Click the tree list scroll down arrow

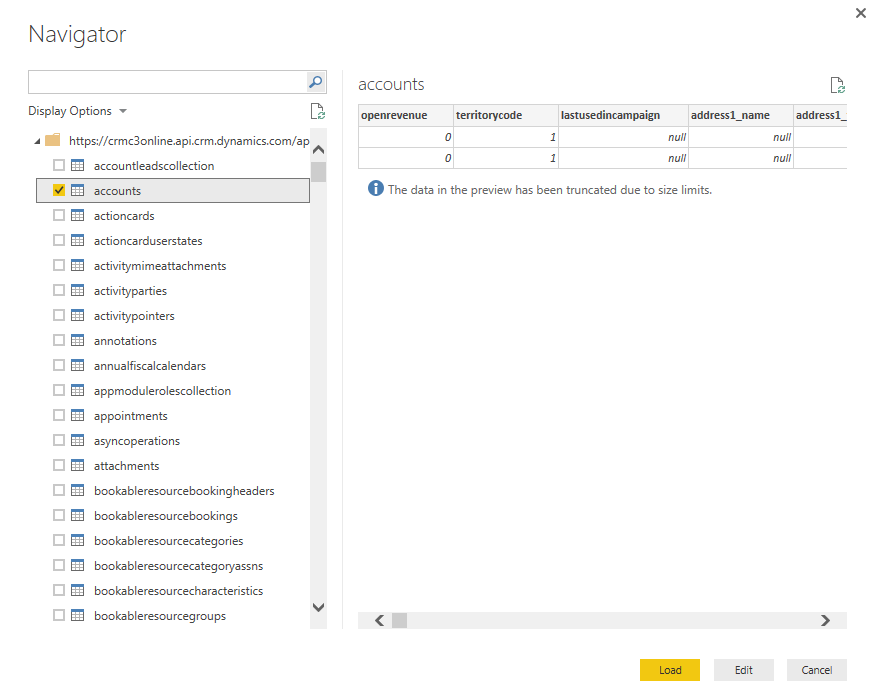319,607
